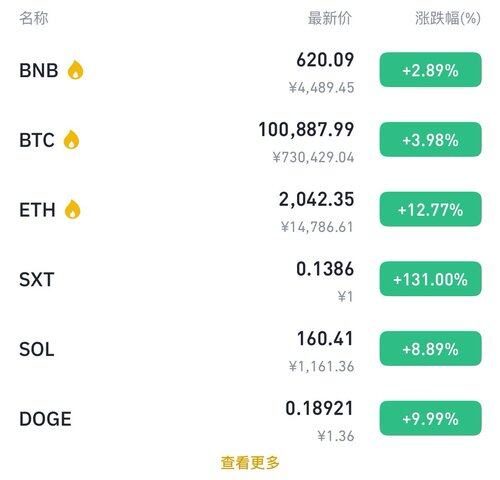Click BTC price 100,887.99
This screenshot has height=480, width=500.
point(306,130)
